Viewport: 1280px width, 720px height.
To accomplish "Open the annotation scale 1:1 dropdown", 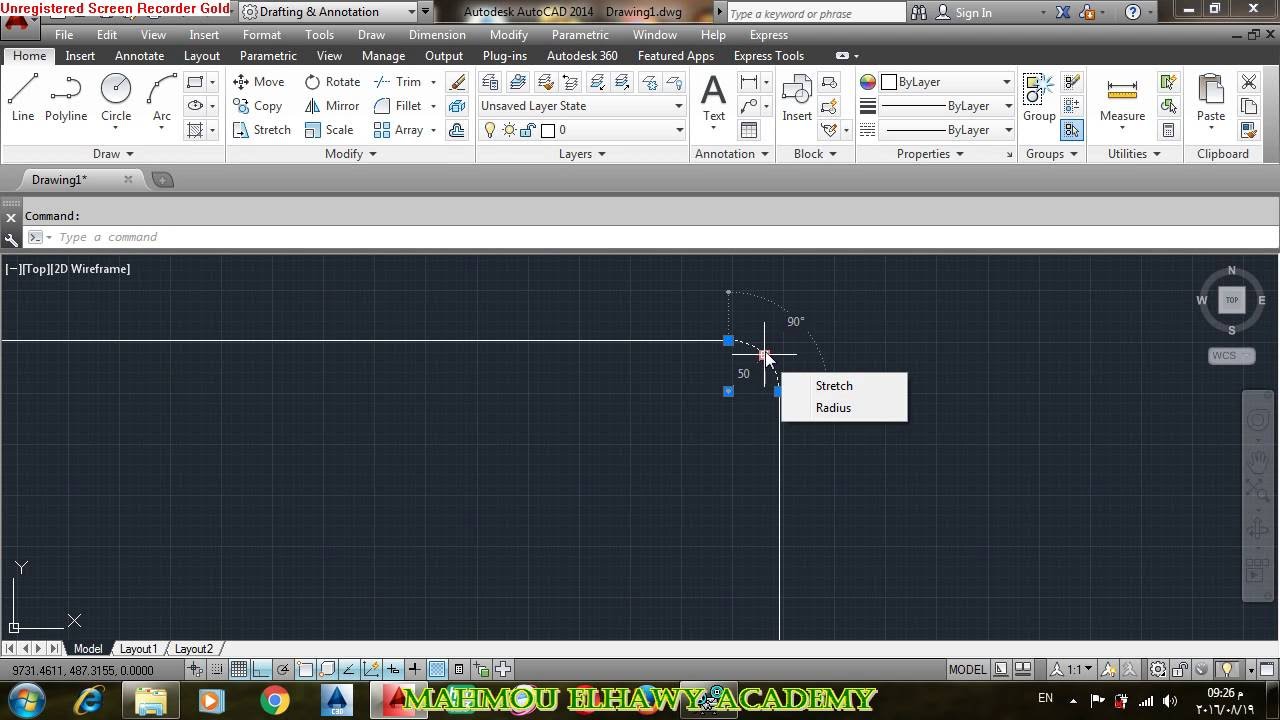I will pyautogui.click(x=1072, y=670).
